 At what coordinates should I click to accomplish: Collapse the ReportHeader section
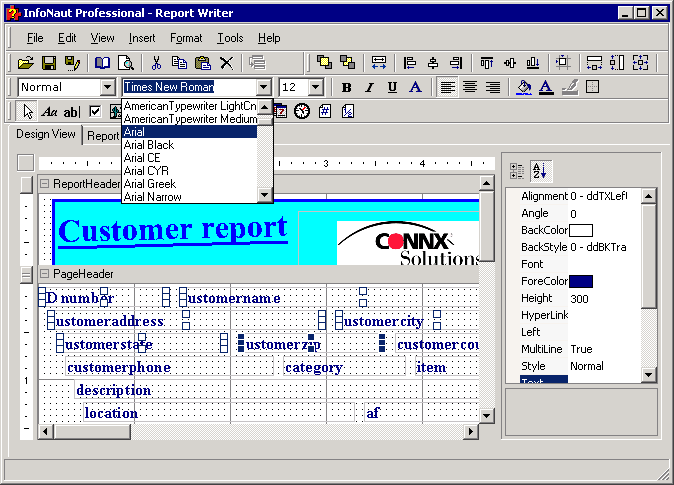tap(44, 184)
